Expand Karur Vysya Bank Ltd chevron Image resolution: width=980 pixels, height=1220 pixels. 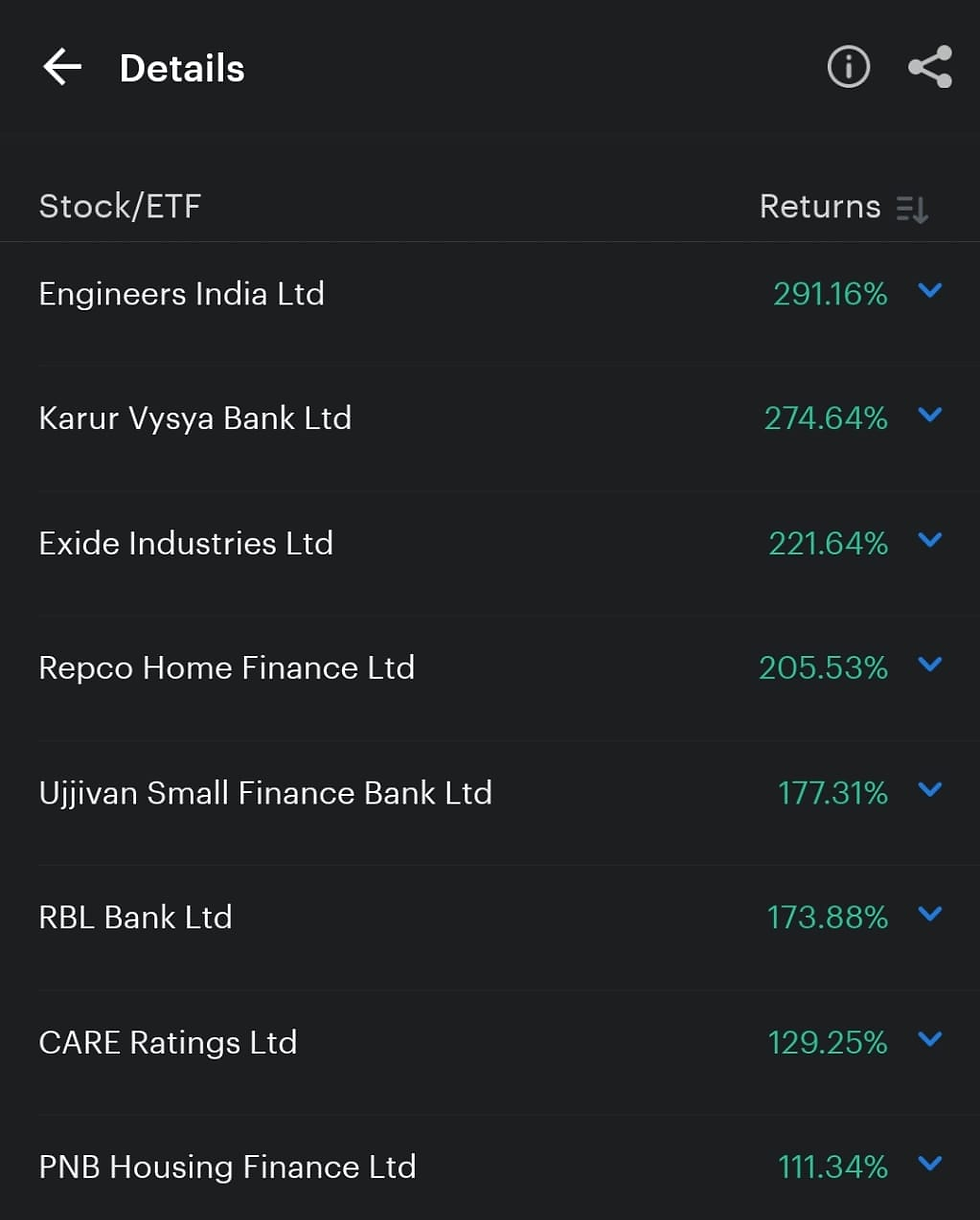[930, 415]
